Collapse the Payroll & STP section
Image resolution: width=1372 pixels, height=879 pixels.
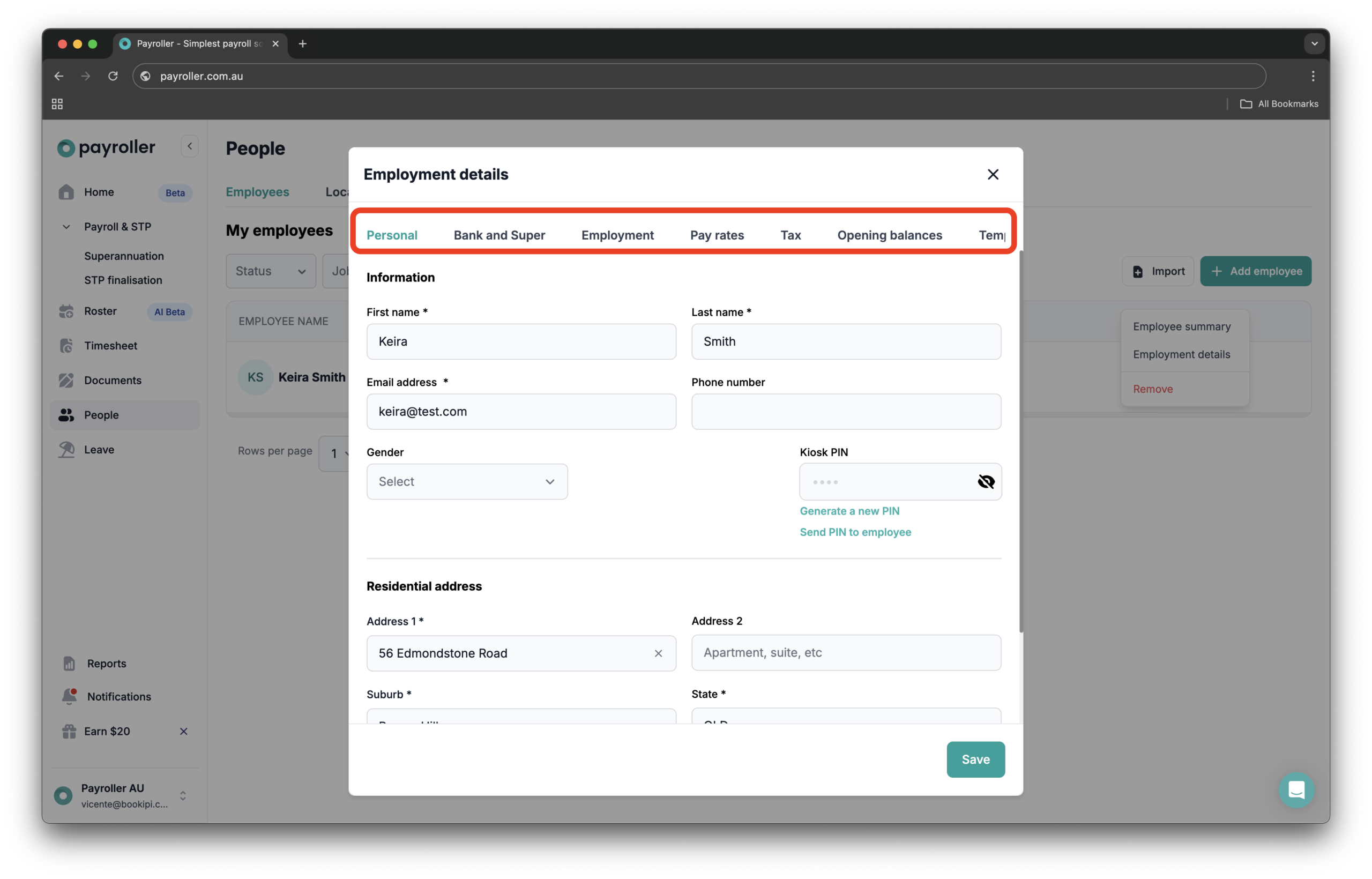[x=65, y=227]
